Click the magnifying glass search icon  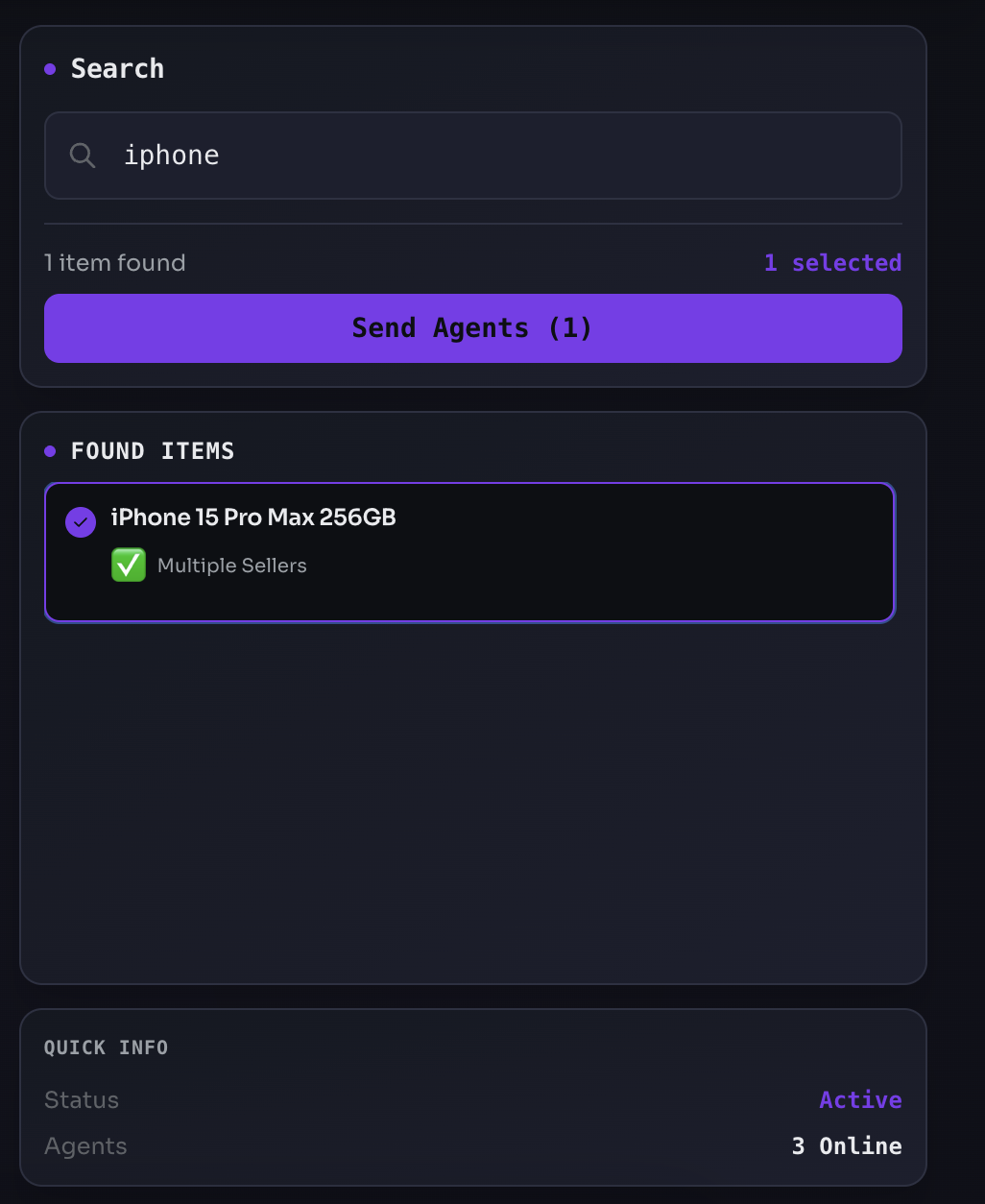[x=83, y=156]
